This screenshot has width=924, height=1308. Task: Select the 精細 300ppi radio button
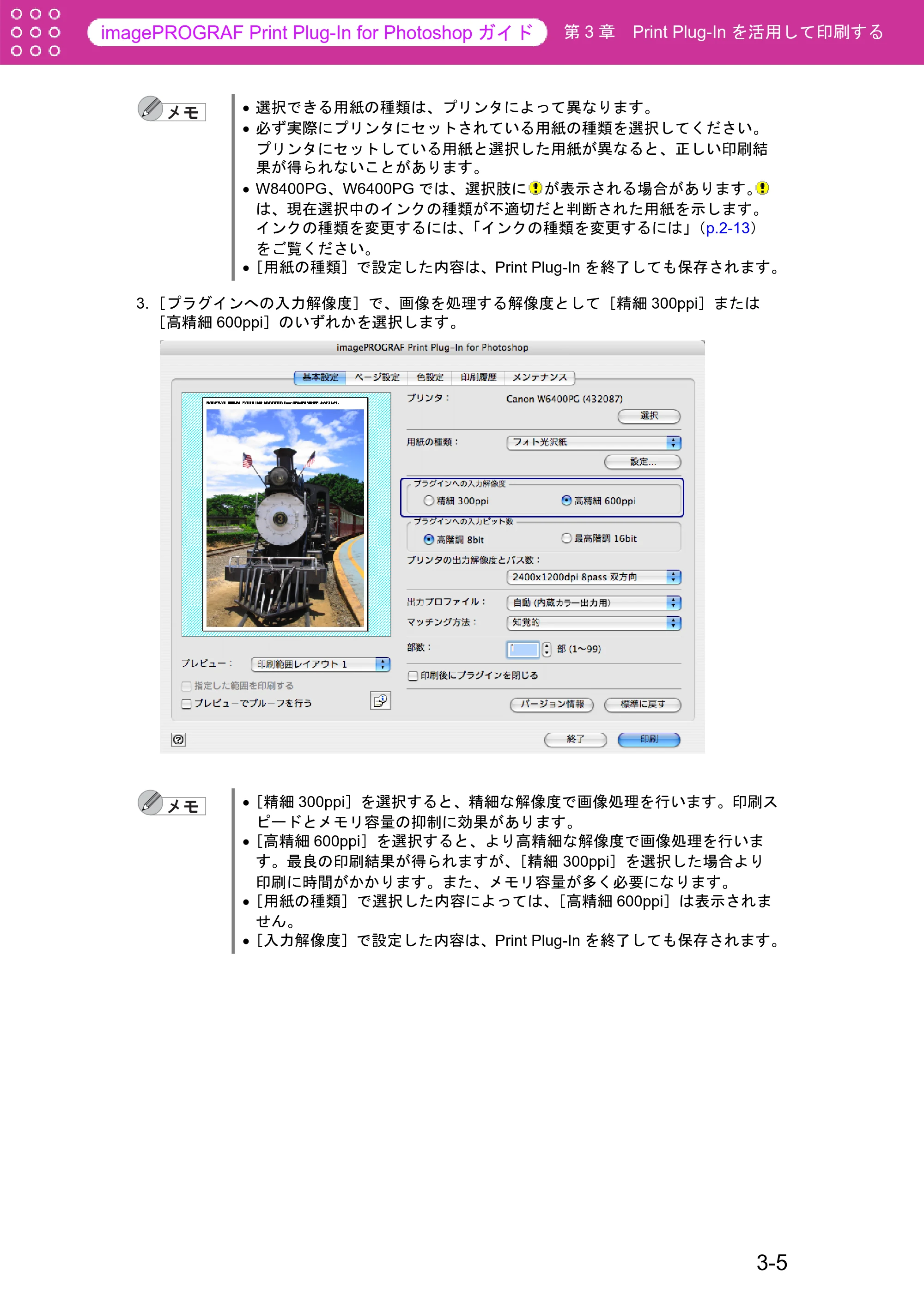(429, 500)
